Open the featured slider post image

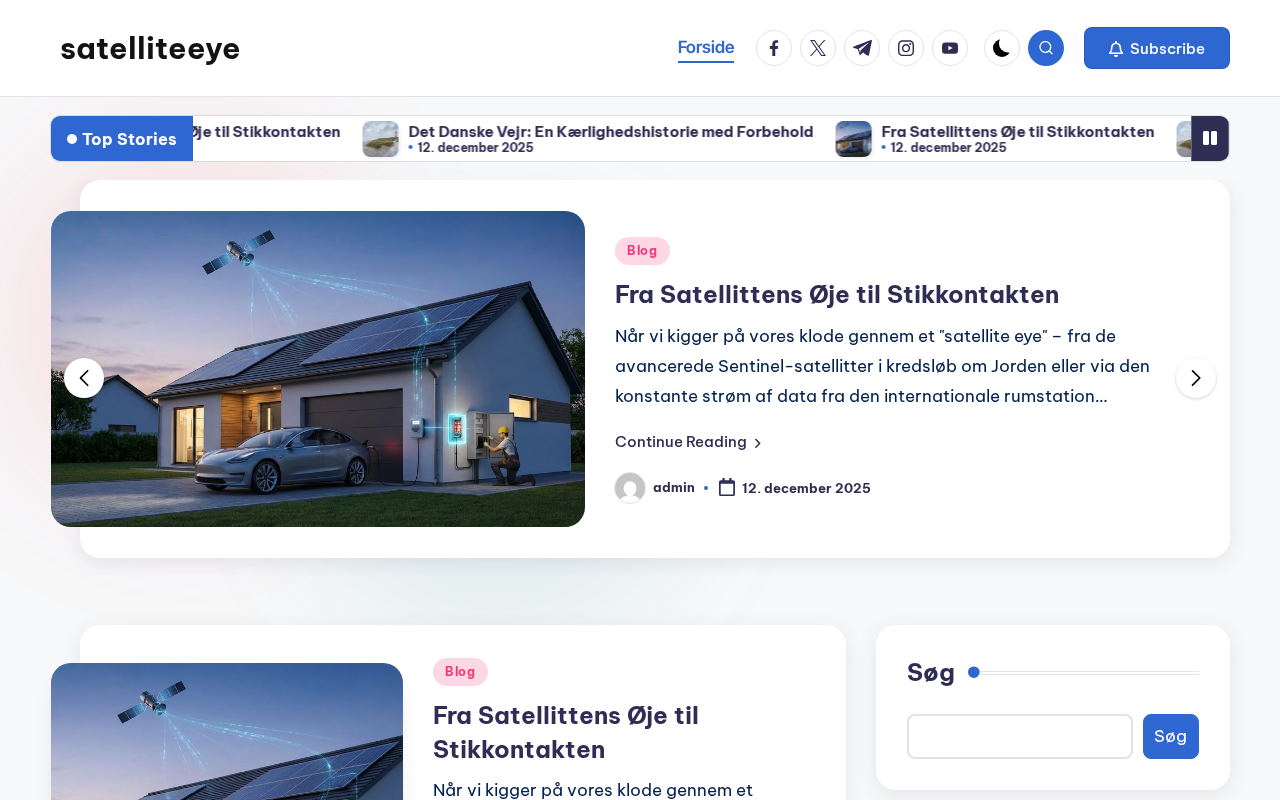[x=318, y=369]
